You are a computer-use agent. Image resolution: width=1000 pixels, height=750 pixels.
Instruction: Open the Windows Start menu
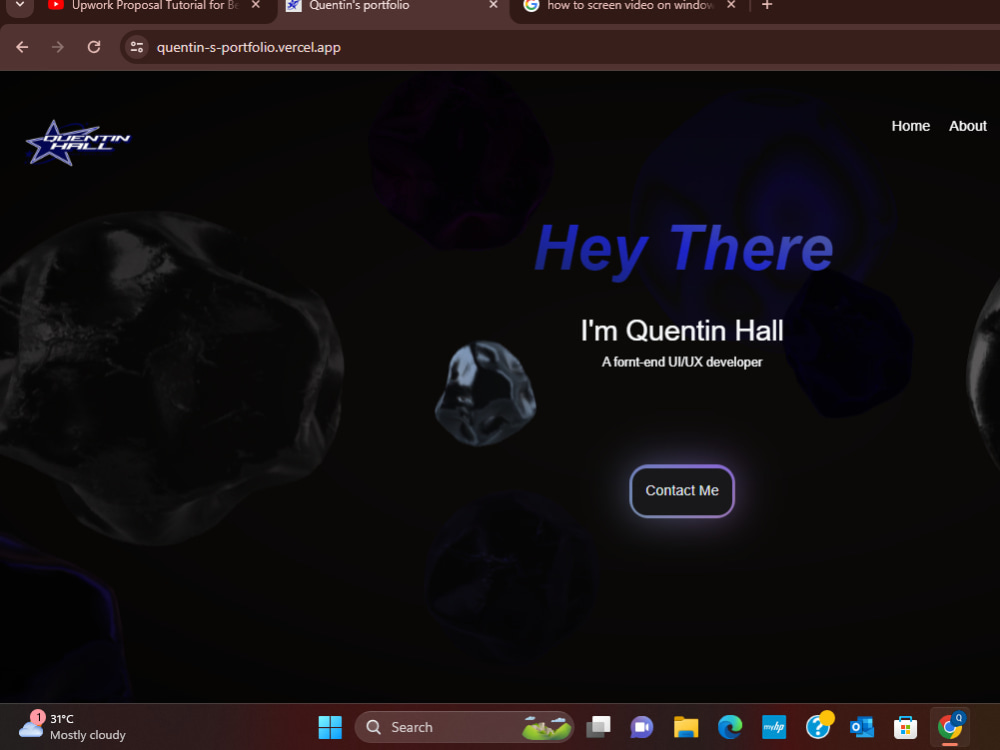[330, 727]
